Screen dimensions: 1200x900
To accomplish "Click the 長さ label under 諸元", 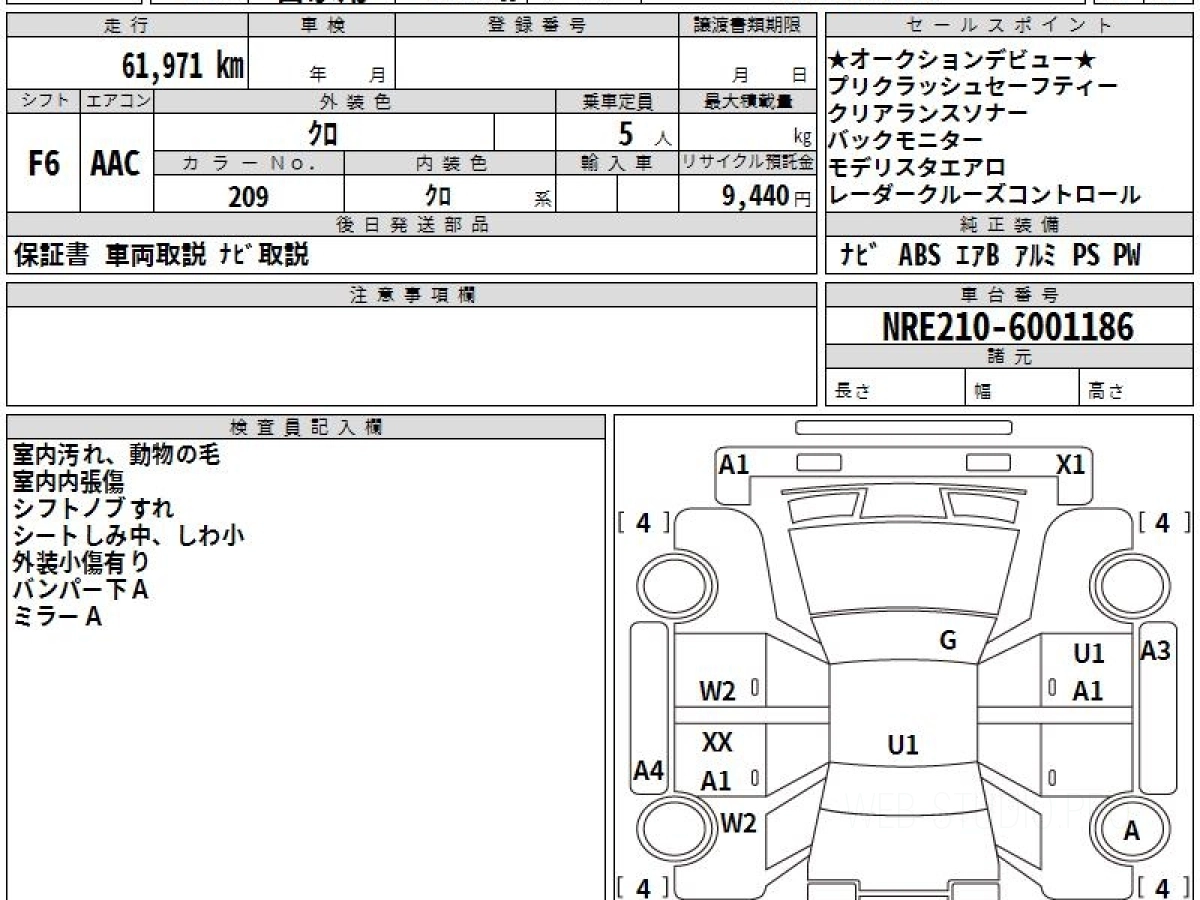I will 852,392.
